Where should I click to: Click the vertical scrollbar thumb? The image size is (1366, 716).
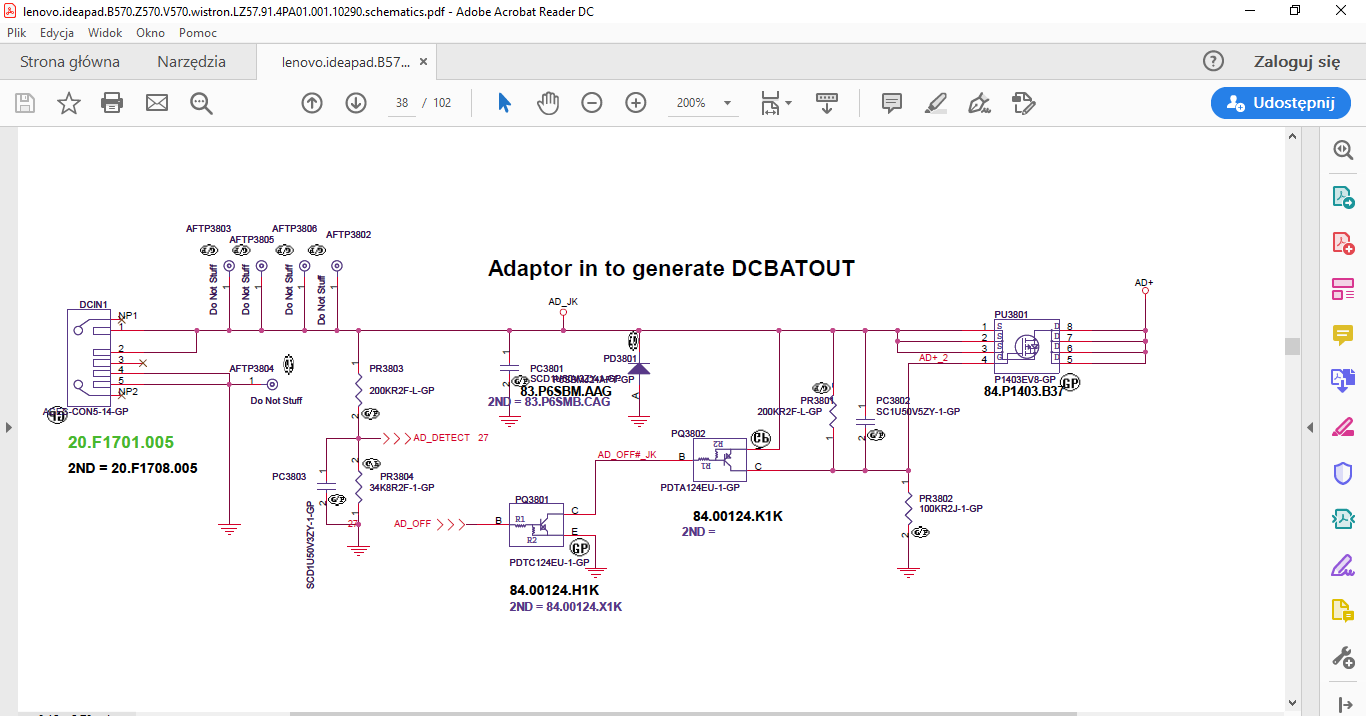coord(1292,346)
